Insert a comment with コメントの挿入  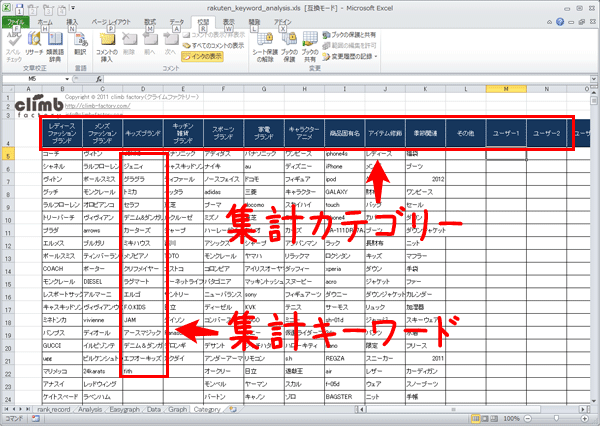coord(107,47)
